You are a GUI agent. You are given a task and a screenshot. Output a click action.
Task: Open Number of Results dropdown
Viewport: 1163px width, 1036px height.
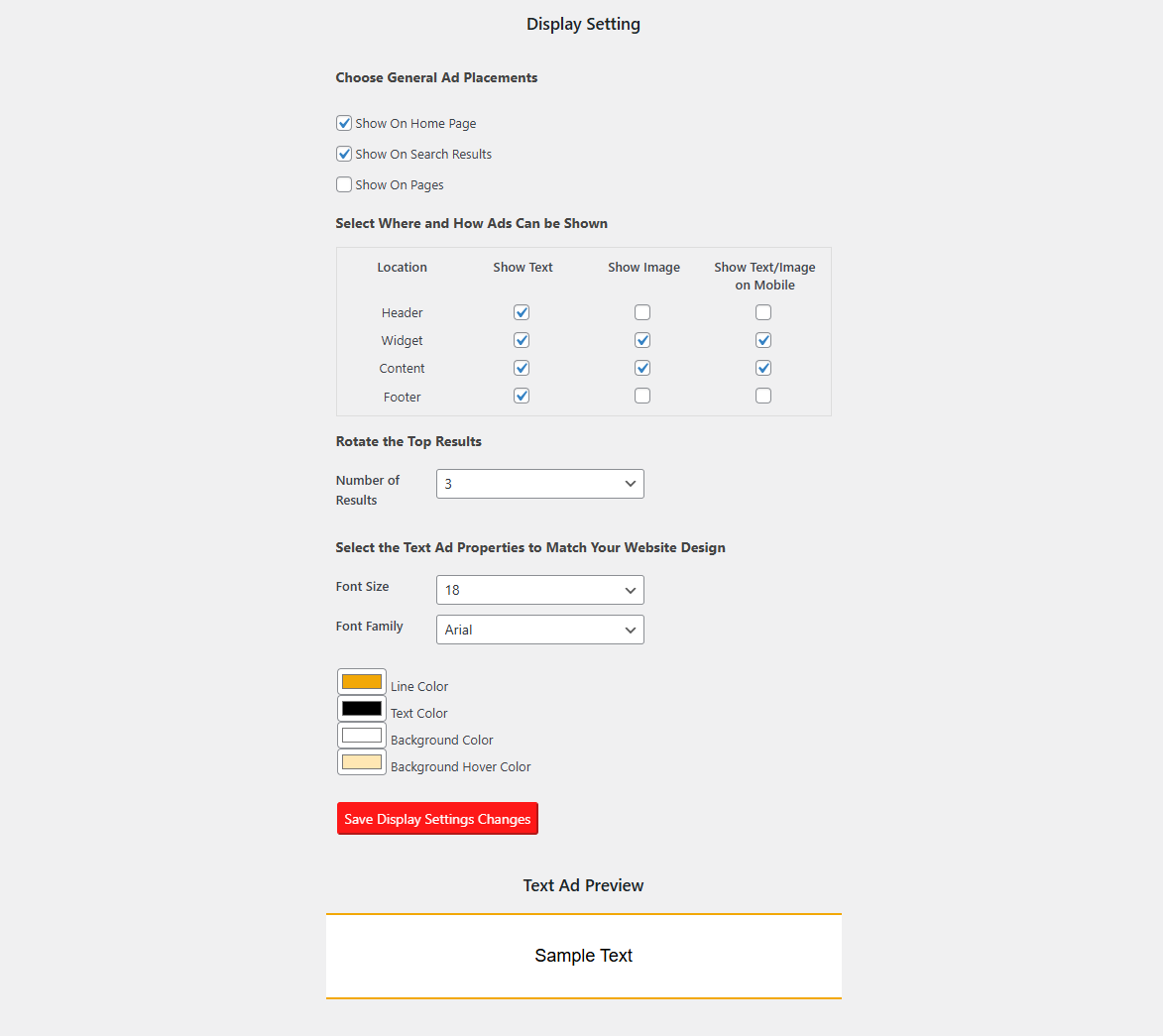(x=540, y=484)
